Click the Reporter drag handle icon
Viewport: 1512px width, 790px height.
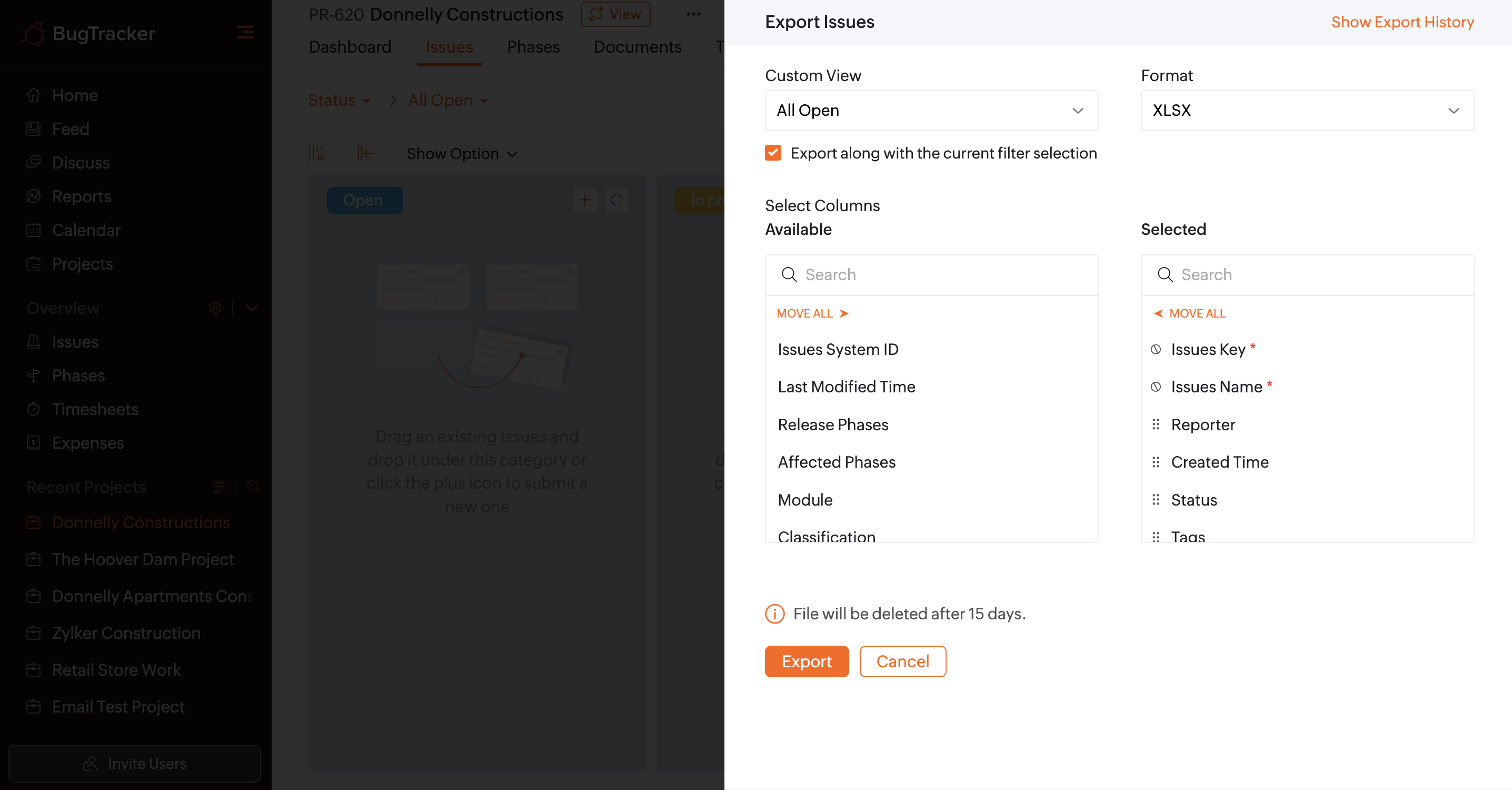tap(1155, 424)
